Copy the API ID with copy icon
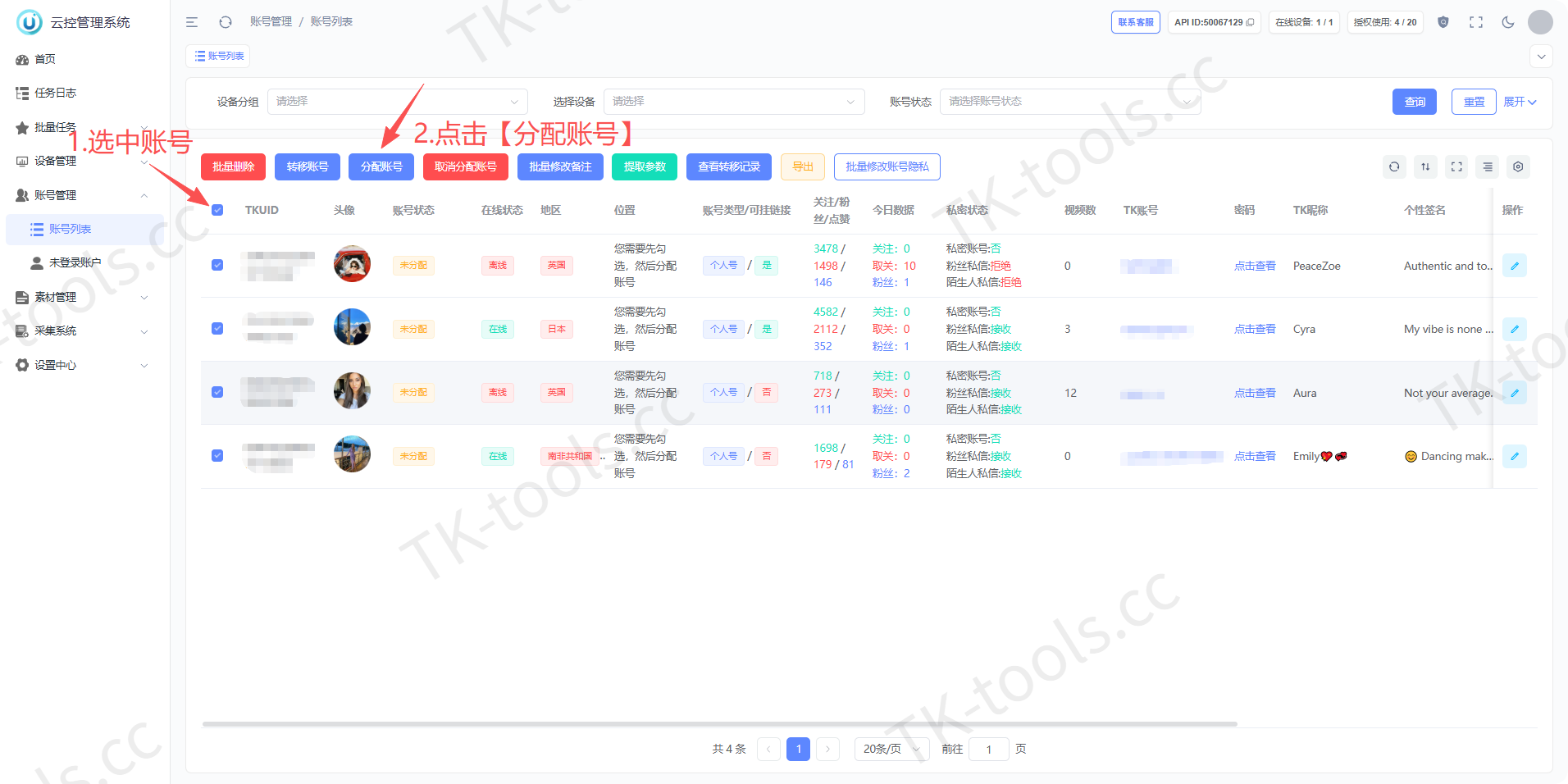The image size is (1568, 784). tap(1250, 22)
